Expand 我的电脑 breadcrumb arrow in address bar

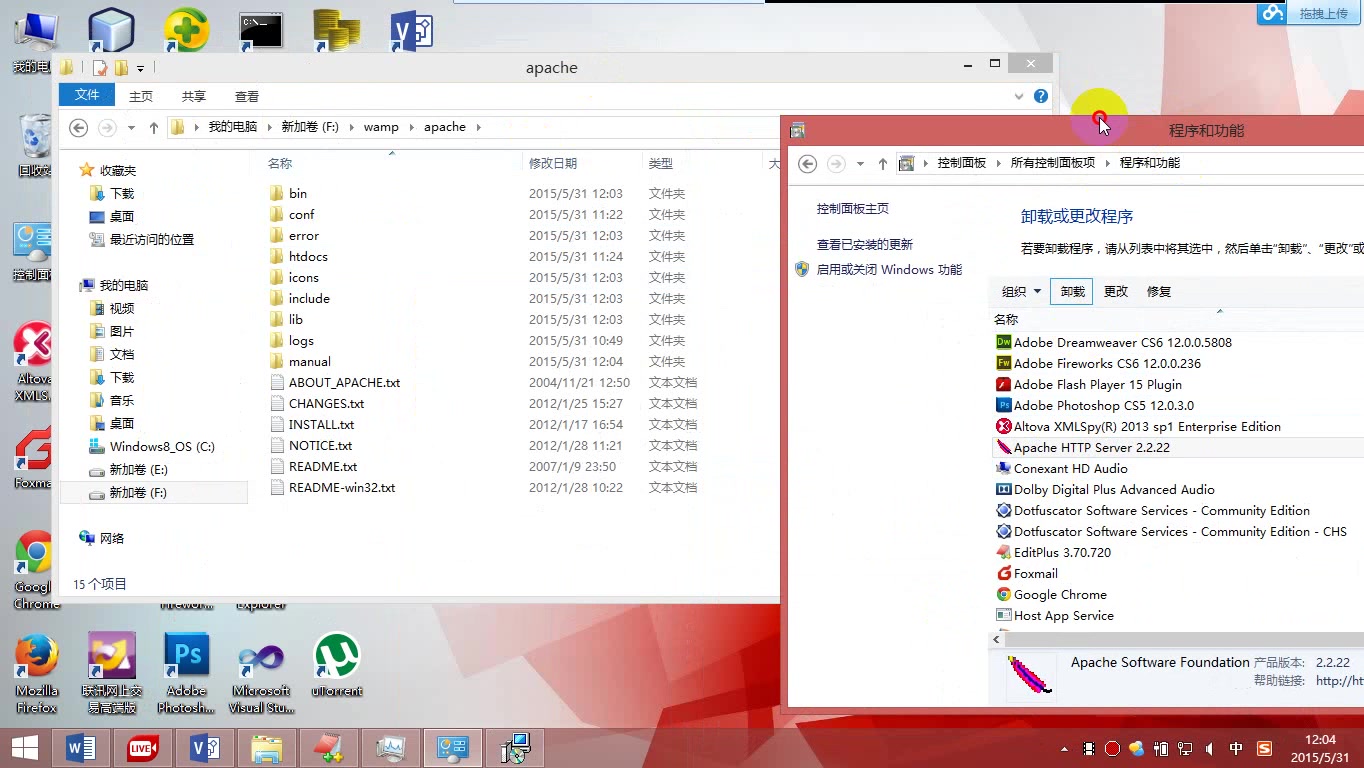pos(268,127)
